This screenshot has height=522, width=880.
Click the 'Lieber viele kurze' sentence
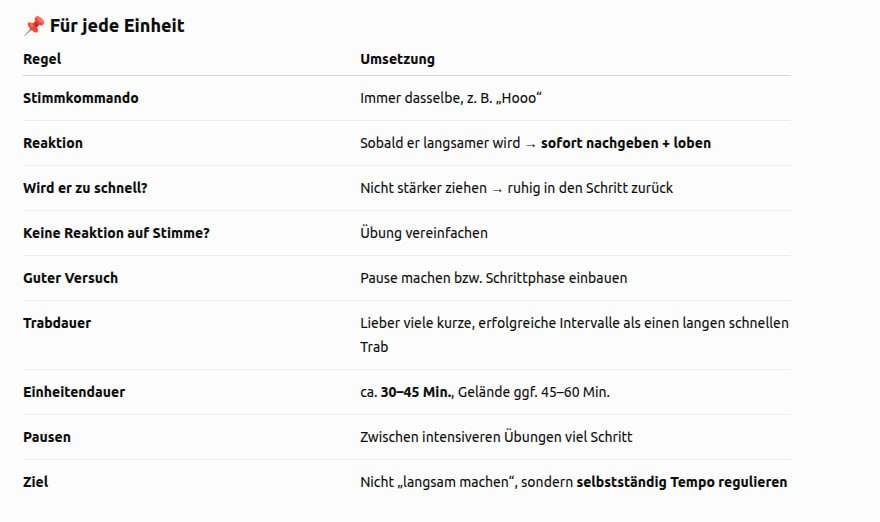[574, 335]
